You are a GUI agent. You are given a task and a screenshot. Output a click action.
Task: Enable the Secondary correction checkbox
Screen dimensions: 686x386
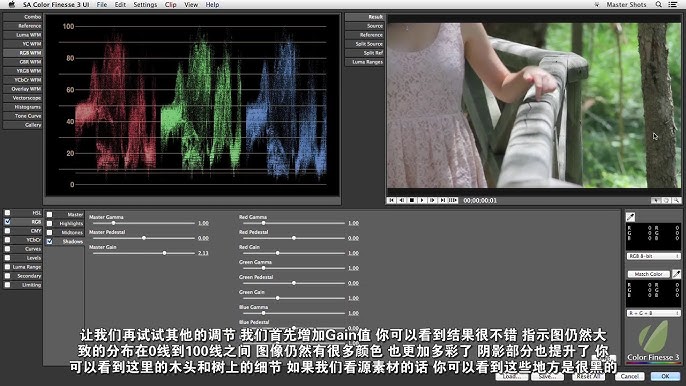click(x=7, y=276)
